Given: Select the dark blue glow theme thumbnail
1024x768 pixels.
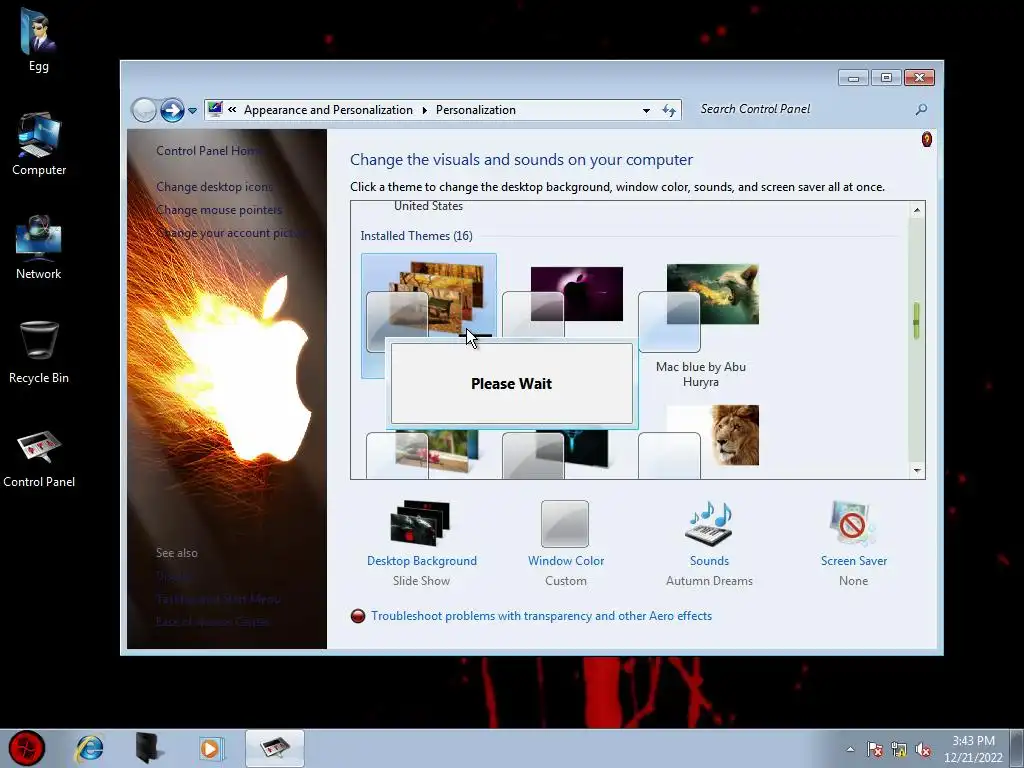Looking at the screenshot, I should click(x=555, y=453).
